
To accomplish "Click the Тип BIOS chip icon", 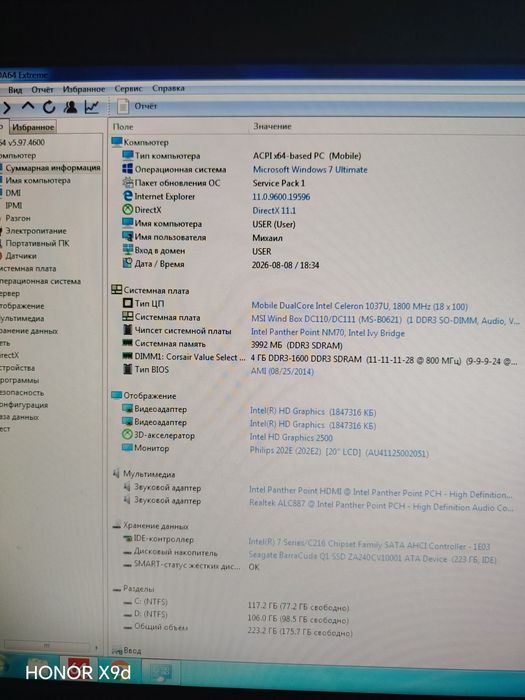I will click(128, 369).
